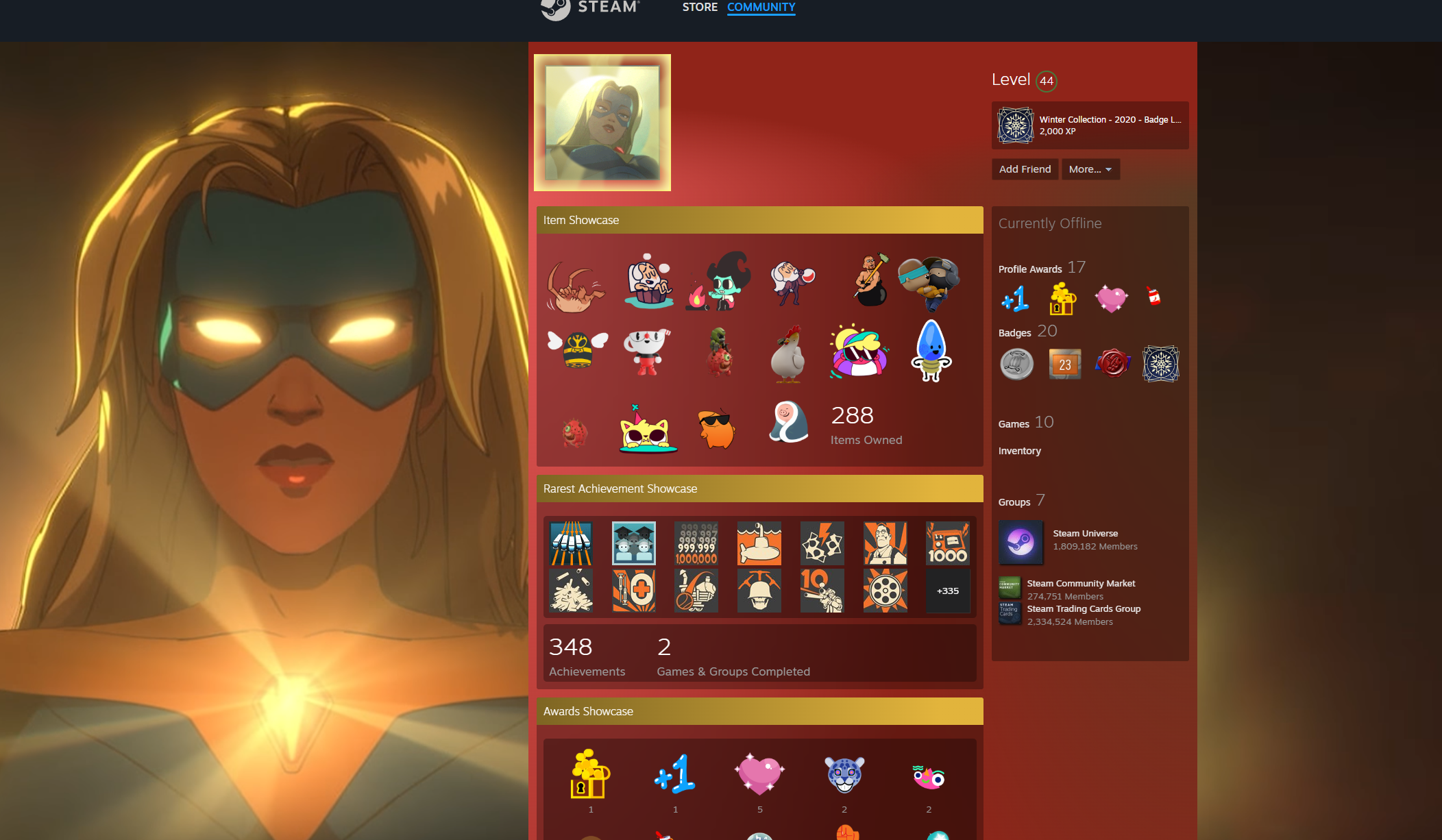Click the Add Friend button
Image resolution: width=1442 pixels, height=840 pixels.
pos(1025,169)
